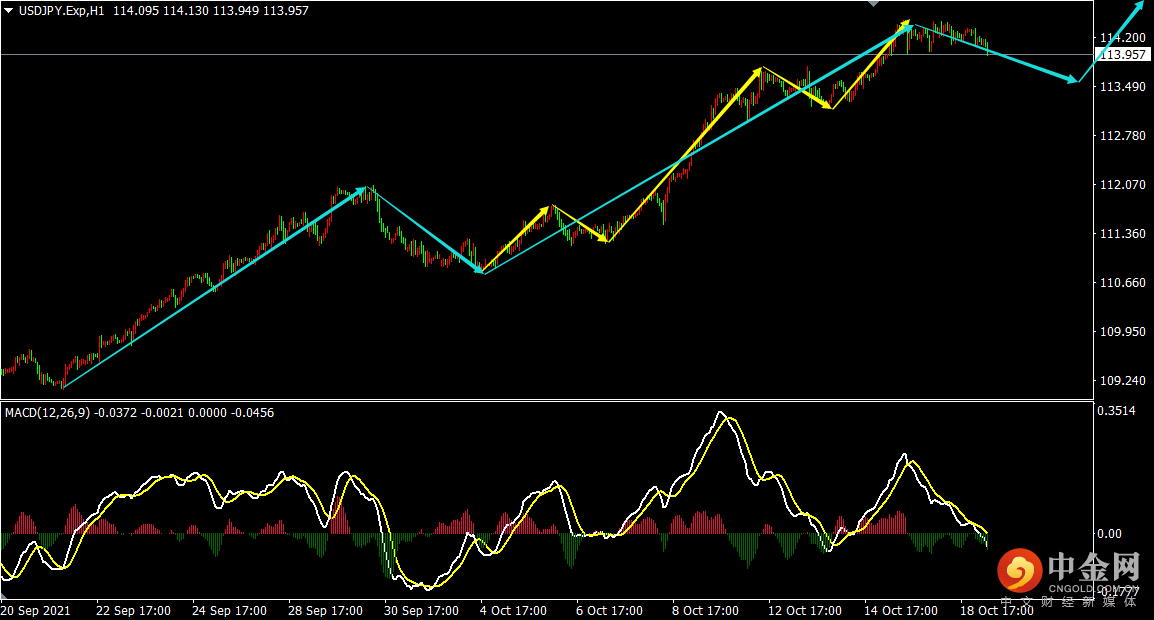Click the 112.070 price scale level
Viewport: 1154px width, 620px height.
tap(1121, 185)
